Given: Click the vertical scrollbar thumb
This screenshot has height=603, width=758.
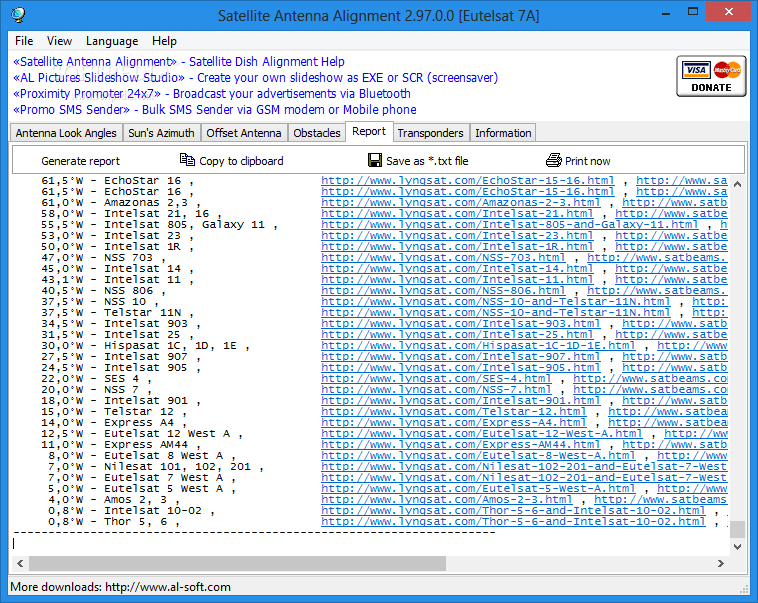Looking at the screenshot, I should (737, 529).
